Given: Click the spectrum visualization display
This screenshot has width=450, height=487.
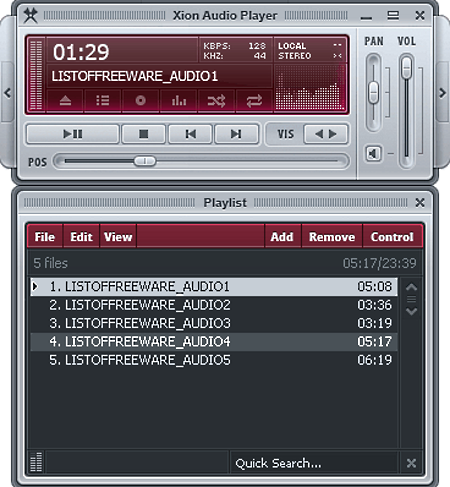Looking at the screenshot, I should click(x=309, y=88).
